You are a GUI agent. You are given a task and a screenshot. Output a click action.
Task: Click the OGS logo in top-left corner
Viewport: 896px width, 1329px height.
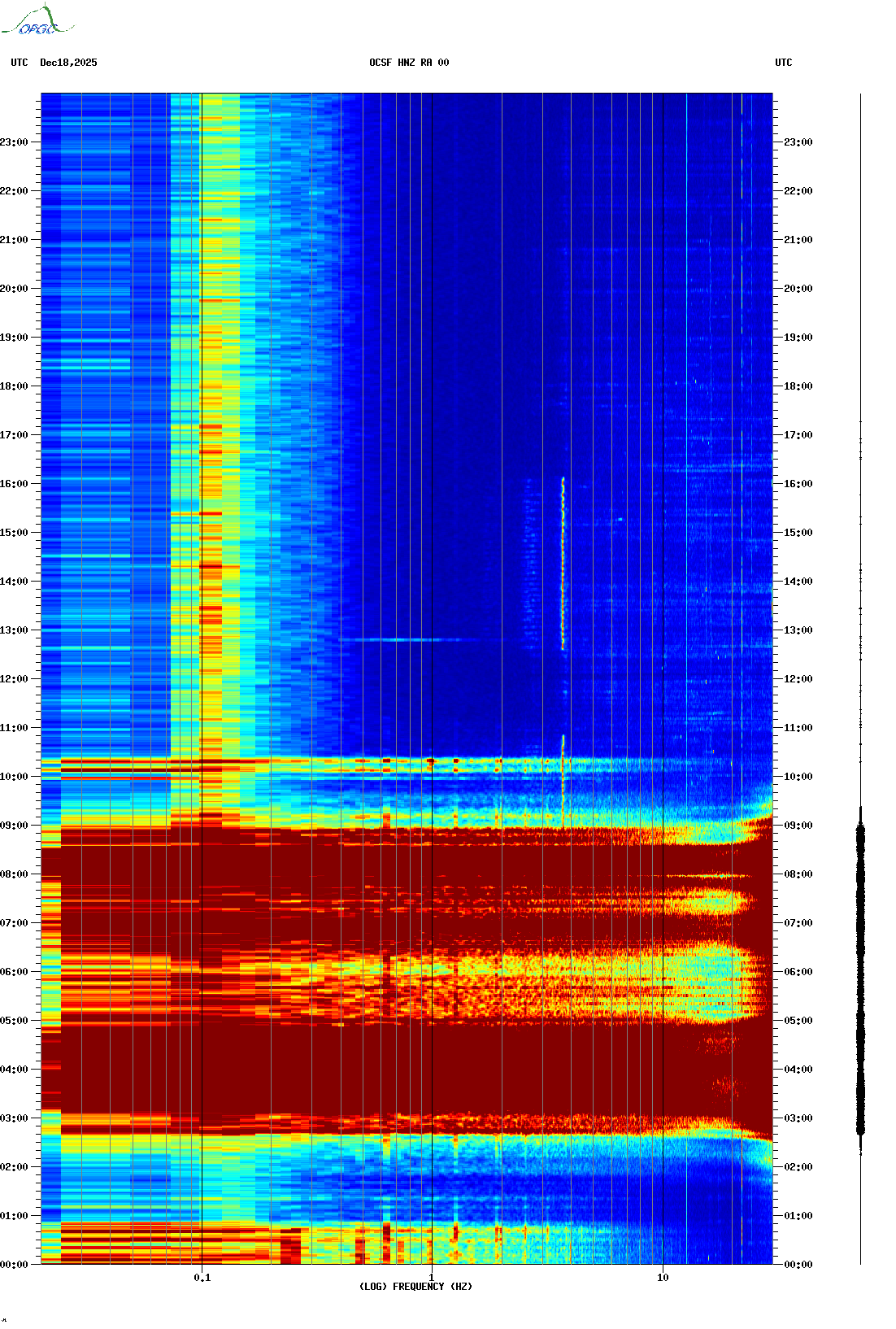pyautogui.click(x=37, y=21)
